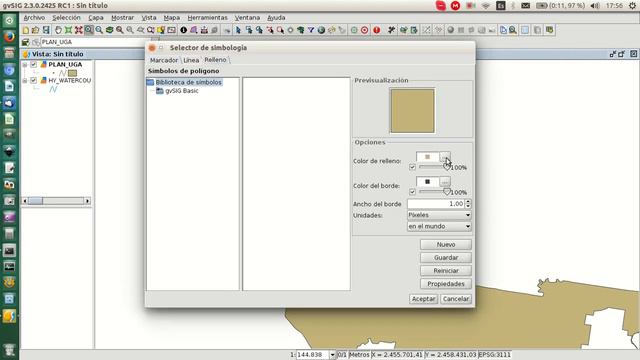Toggle HY_WATERCOU layer visibility checkbox
The height and width of the screenshot is (360, 640).
pyautogui.click(x=33, y=80)
